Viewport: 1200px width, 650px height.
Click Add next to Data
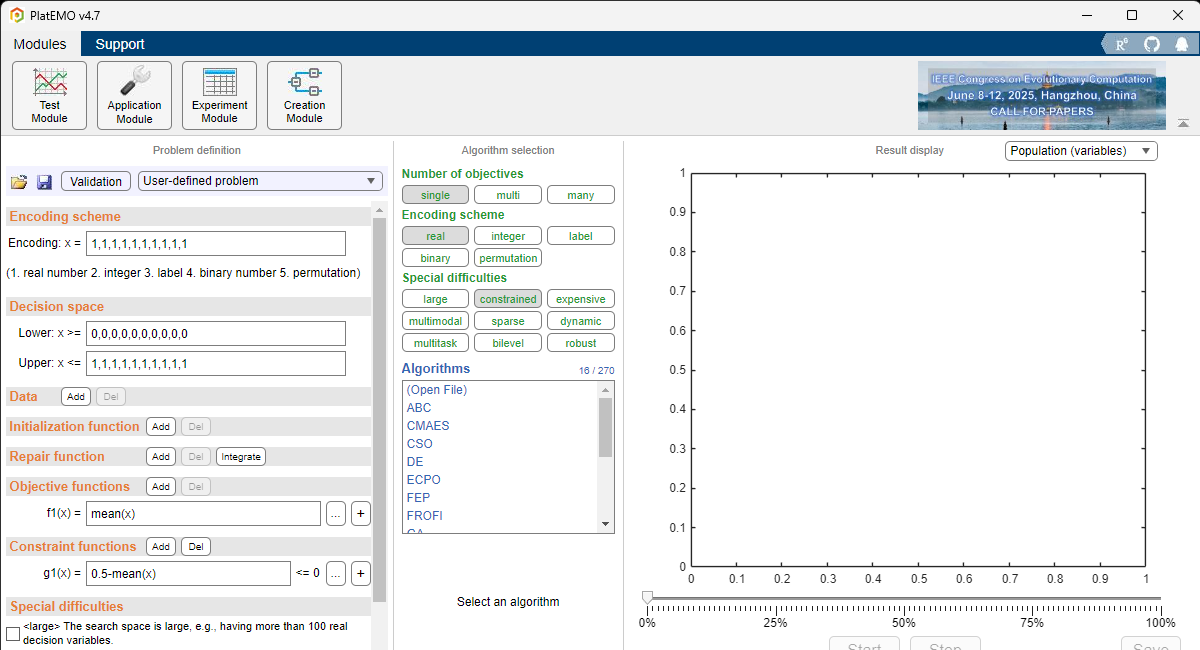(x=76, y=397)
